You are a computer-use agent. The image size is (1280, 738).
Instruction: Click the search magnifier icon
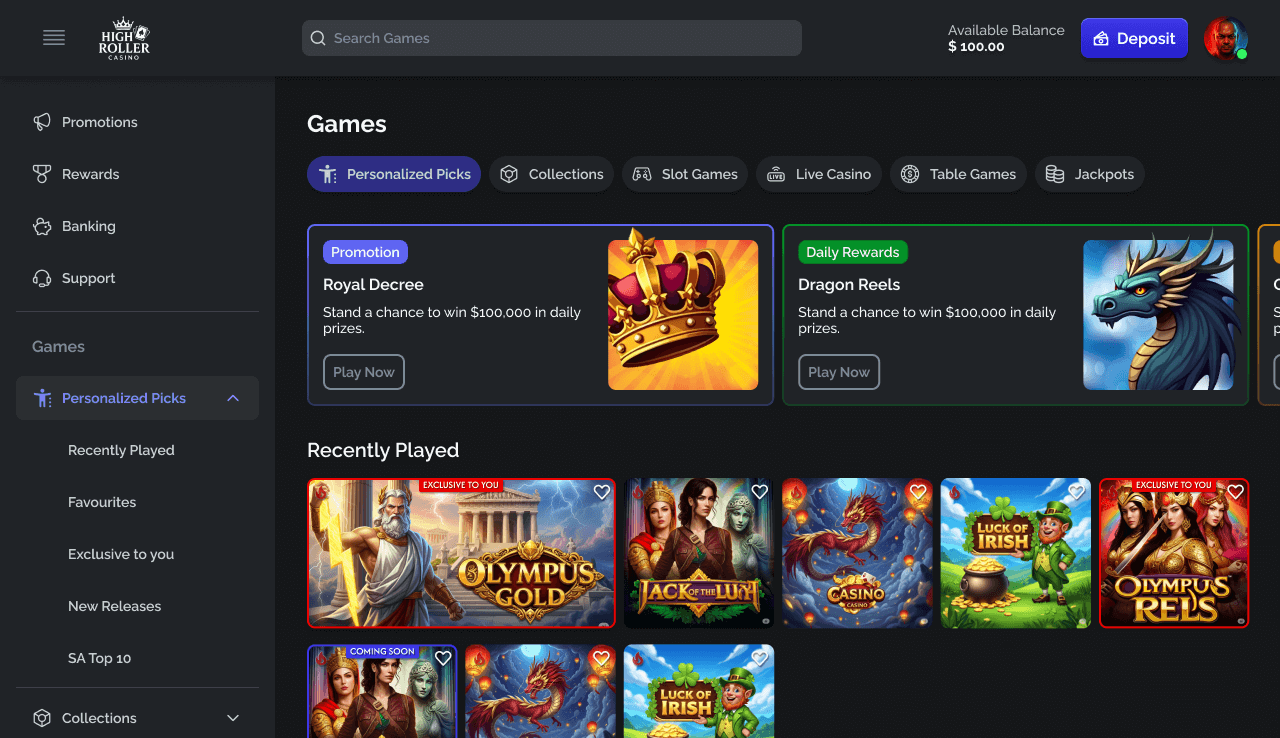[x=318, y=38]
